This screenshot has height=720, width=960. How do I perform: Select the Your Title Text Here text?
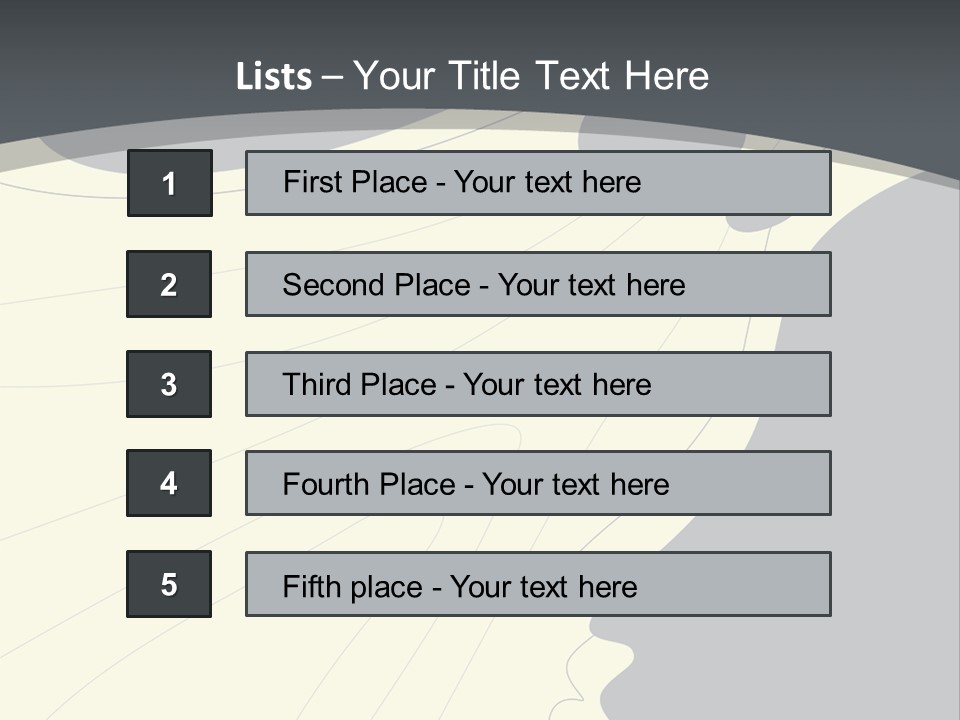[531, 76]
